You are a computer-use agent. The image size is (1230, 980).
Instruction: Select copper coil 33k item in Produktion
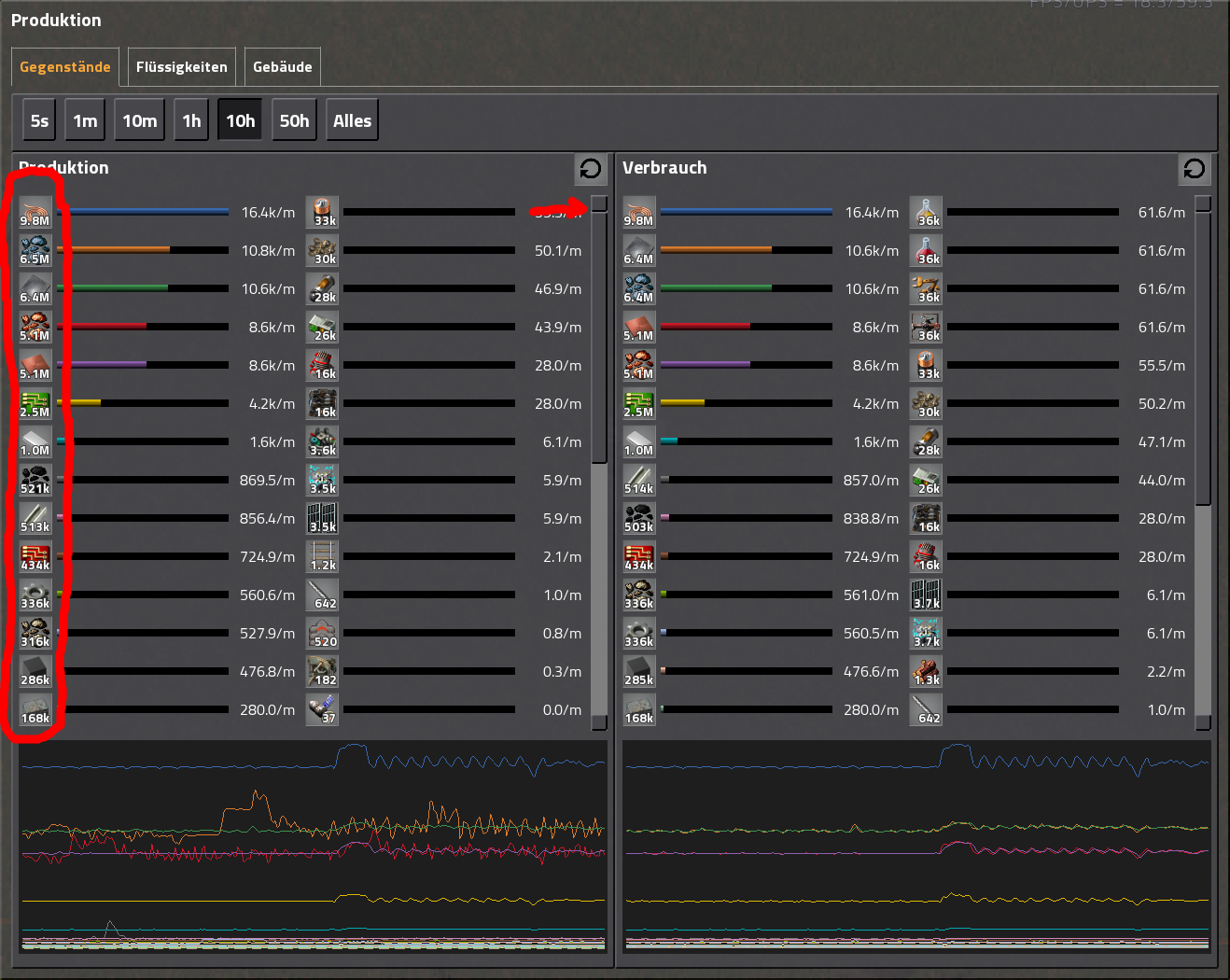(323, 212)
